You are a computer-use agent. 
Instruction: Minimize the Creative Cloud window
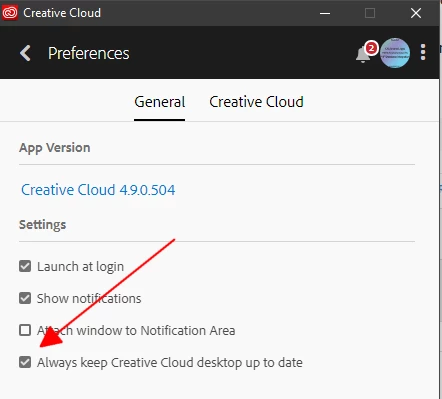[325, 13]
